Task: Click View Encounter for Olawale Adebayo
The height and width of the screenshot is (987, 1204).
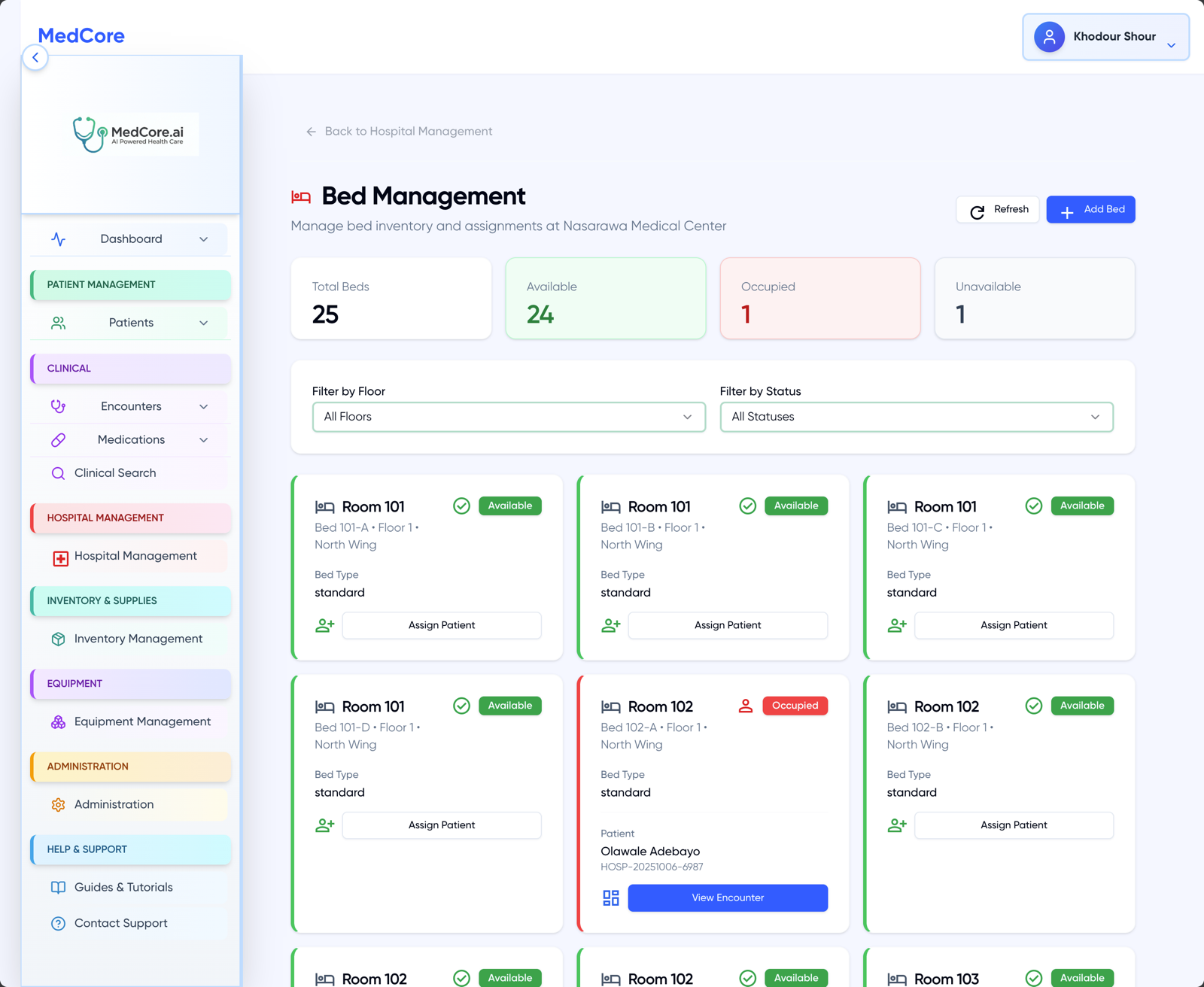Action: [727, 897]
